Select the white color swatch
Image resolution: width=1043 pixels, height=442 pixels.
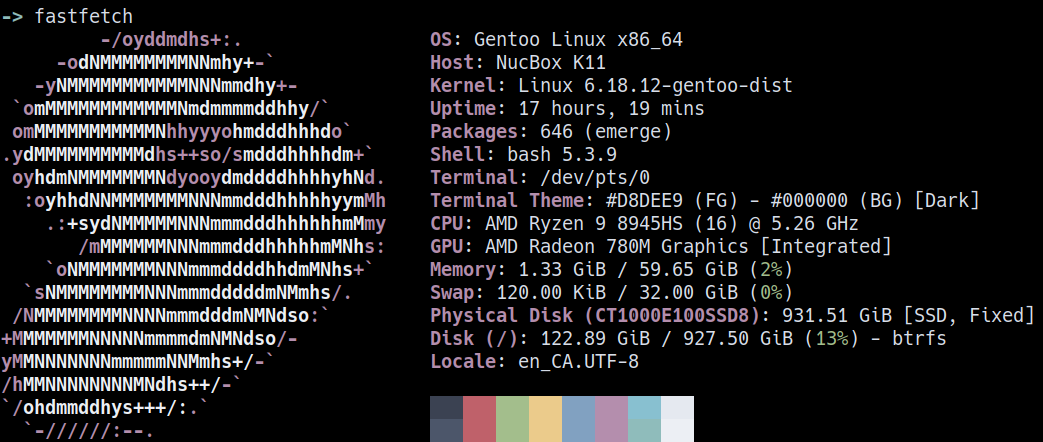click(x=677, y=418)
